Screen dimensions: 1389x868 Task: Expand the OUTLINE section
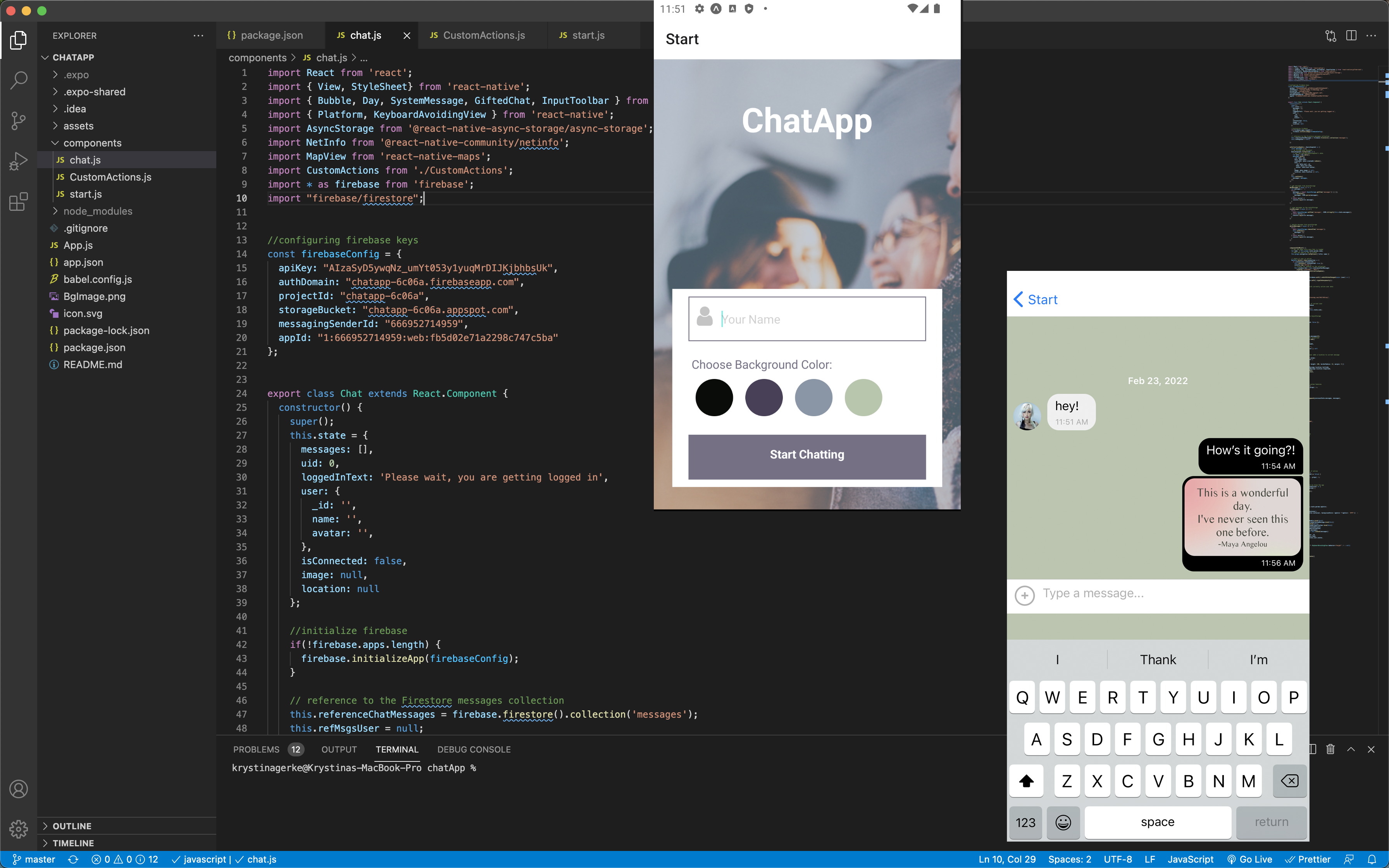[127, 826]
